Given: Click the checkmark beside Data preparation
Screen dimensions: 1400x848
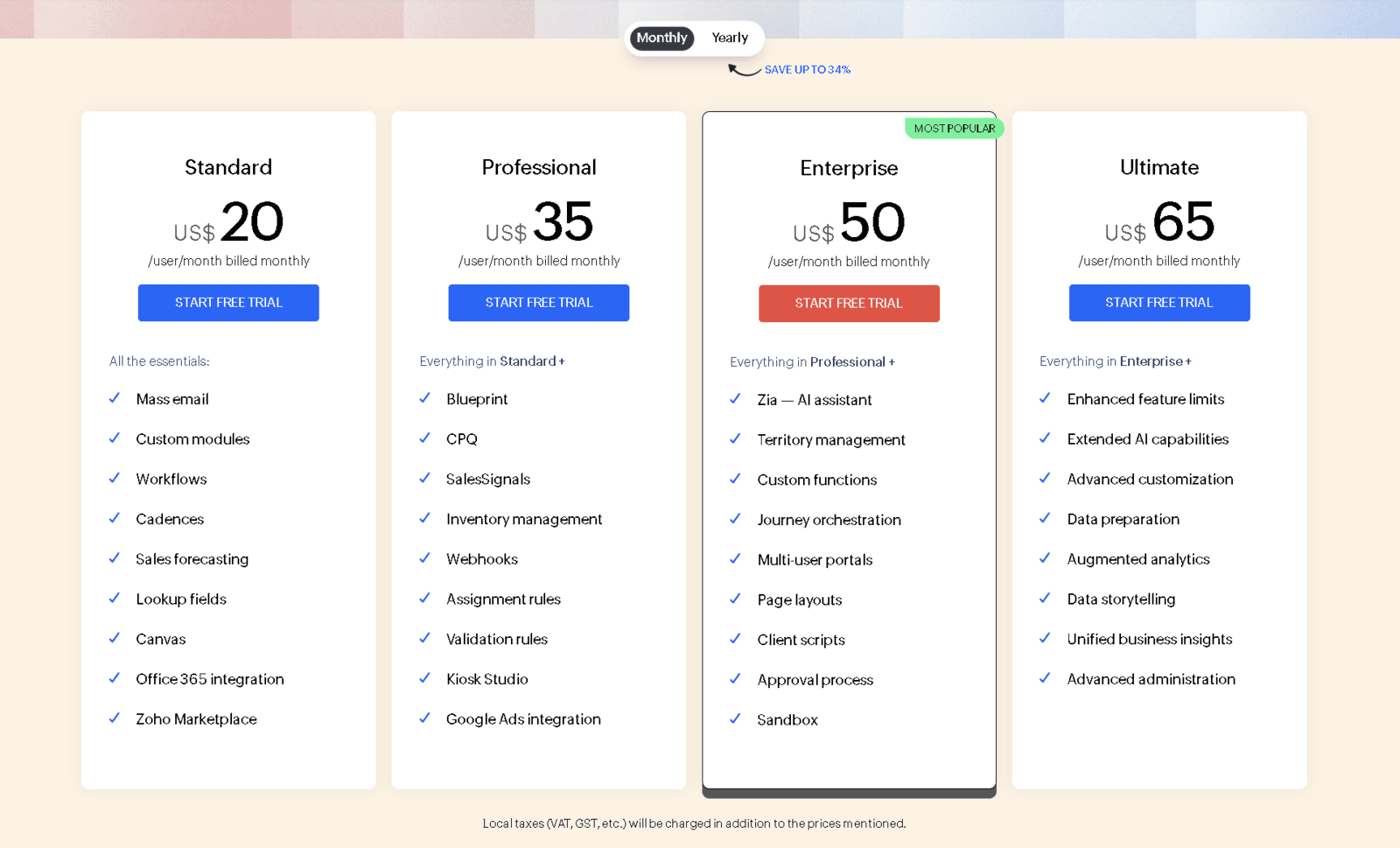Looking at the screenshot, I should 1046,518.
